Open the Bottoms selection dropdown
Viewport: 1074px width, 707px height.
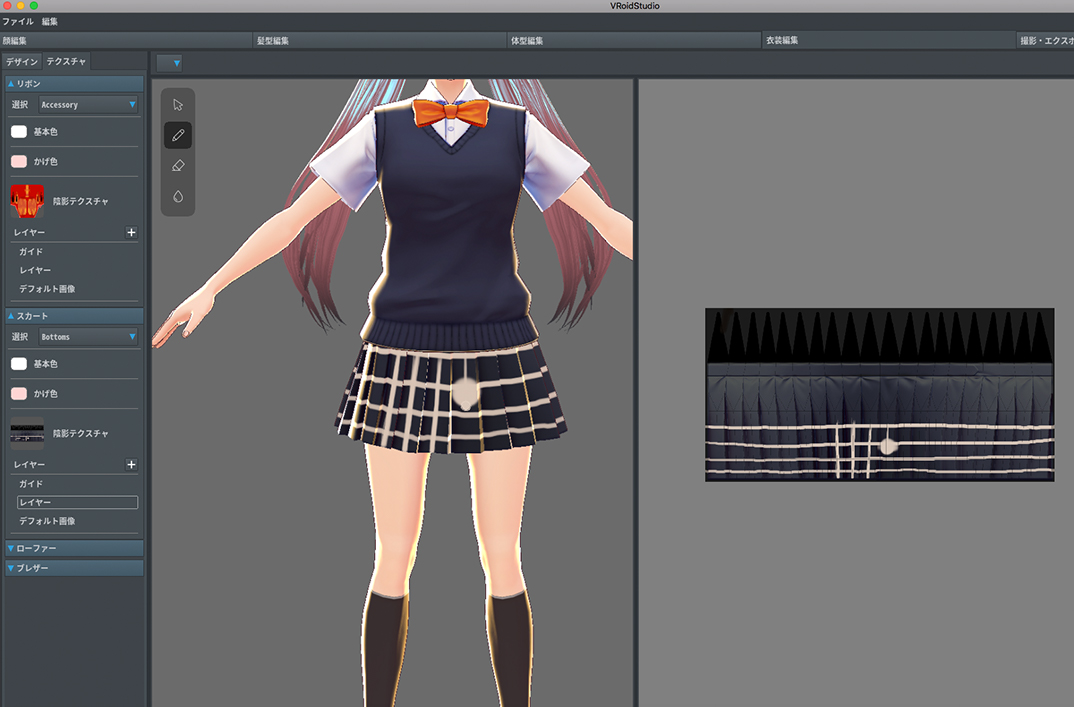coord(88,337)
